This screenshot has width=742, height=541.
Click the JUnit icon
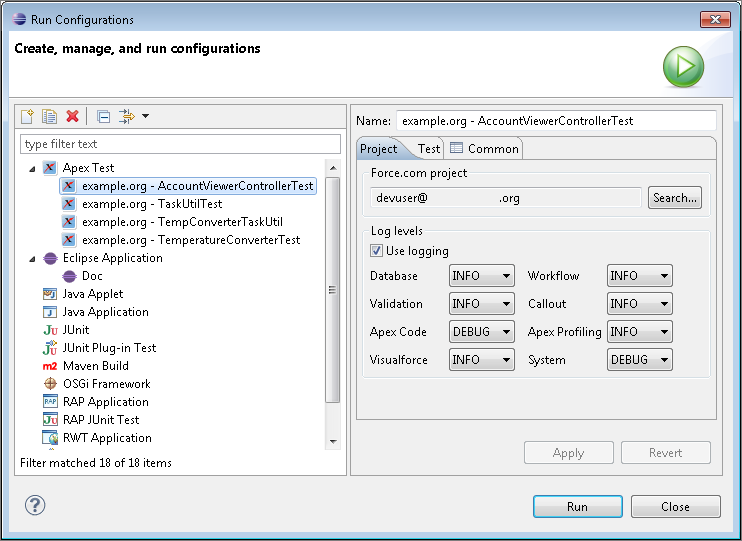(50, 330)
